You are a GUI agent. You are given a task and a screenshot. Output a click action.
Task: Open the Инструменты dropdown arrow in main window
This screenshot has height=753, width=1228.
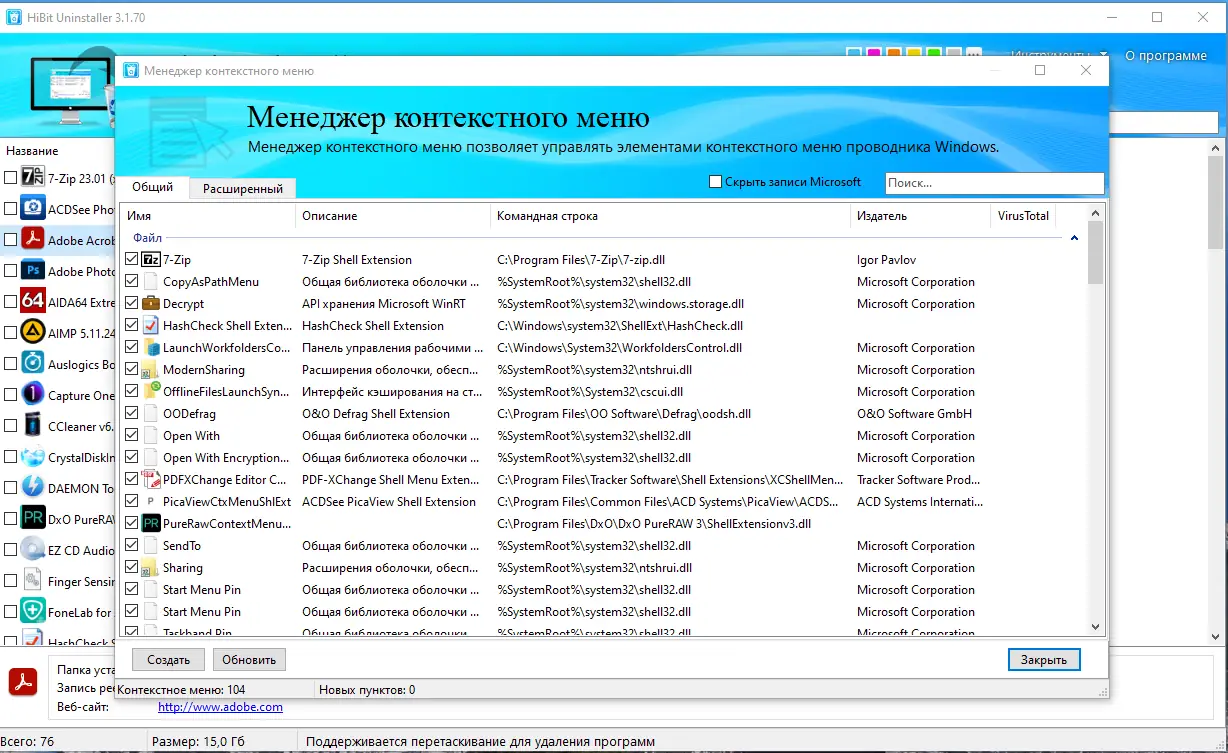tap(1104, 55)
